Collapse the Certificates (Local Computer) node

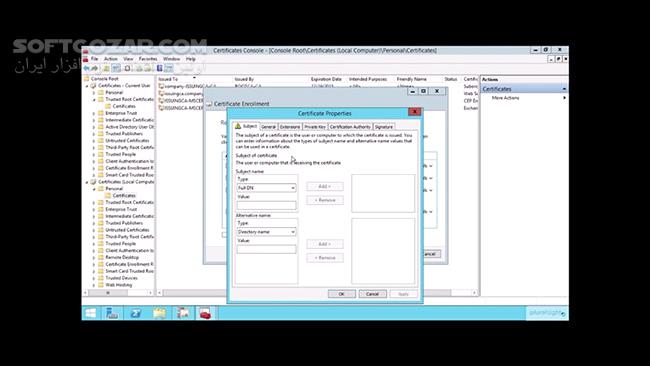(x=87, y=182)
